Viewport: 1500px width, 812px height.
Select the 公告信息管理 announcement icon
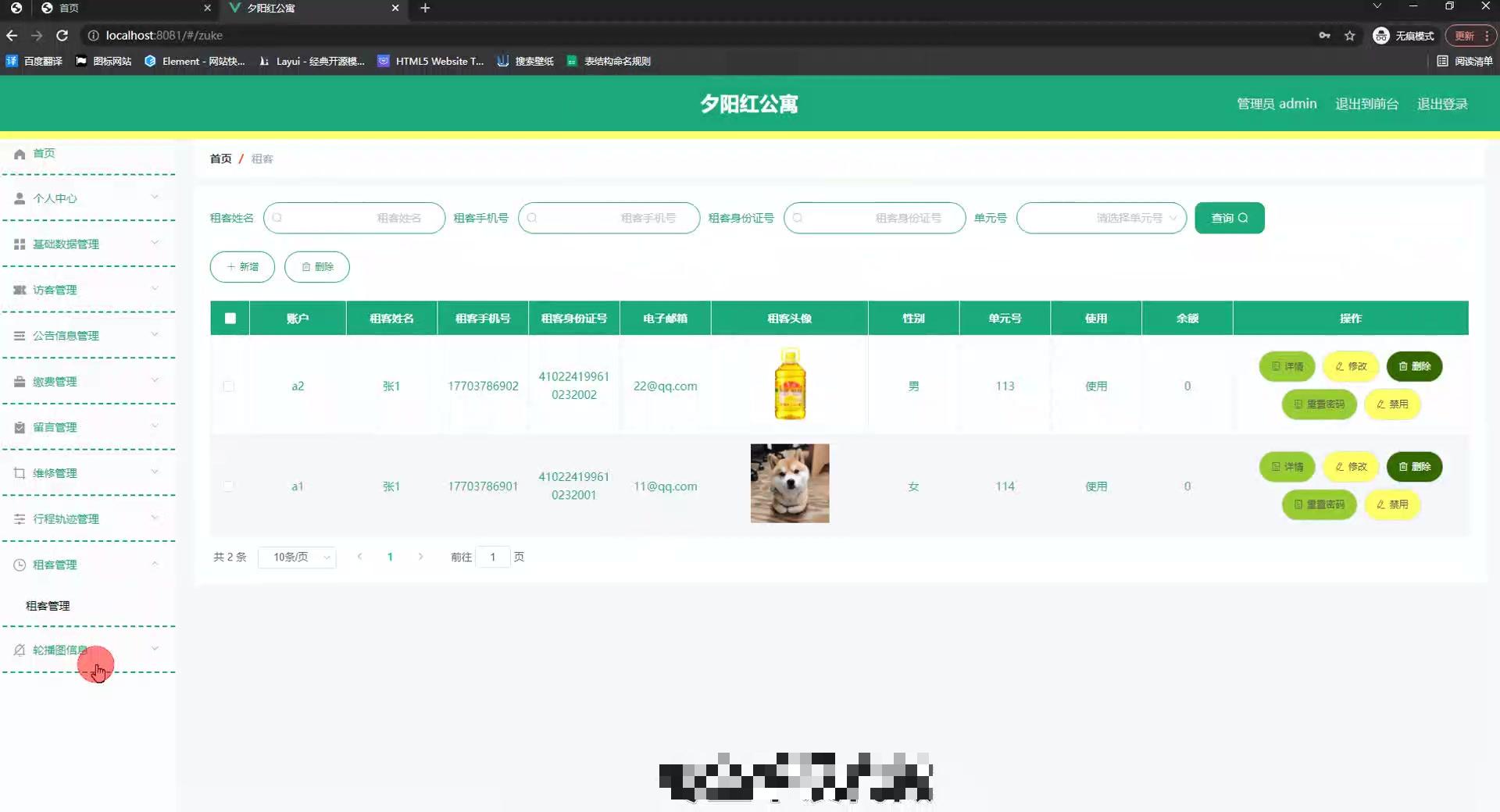19,335
